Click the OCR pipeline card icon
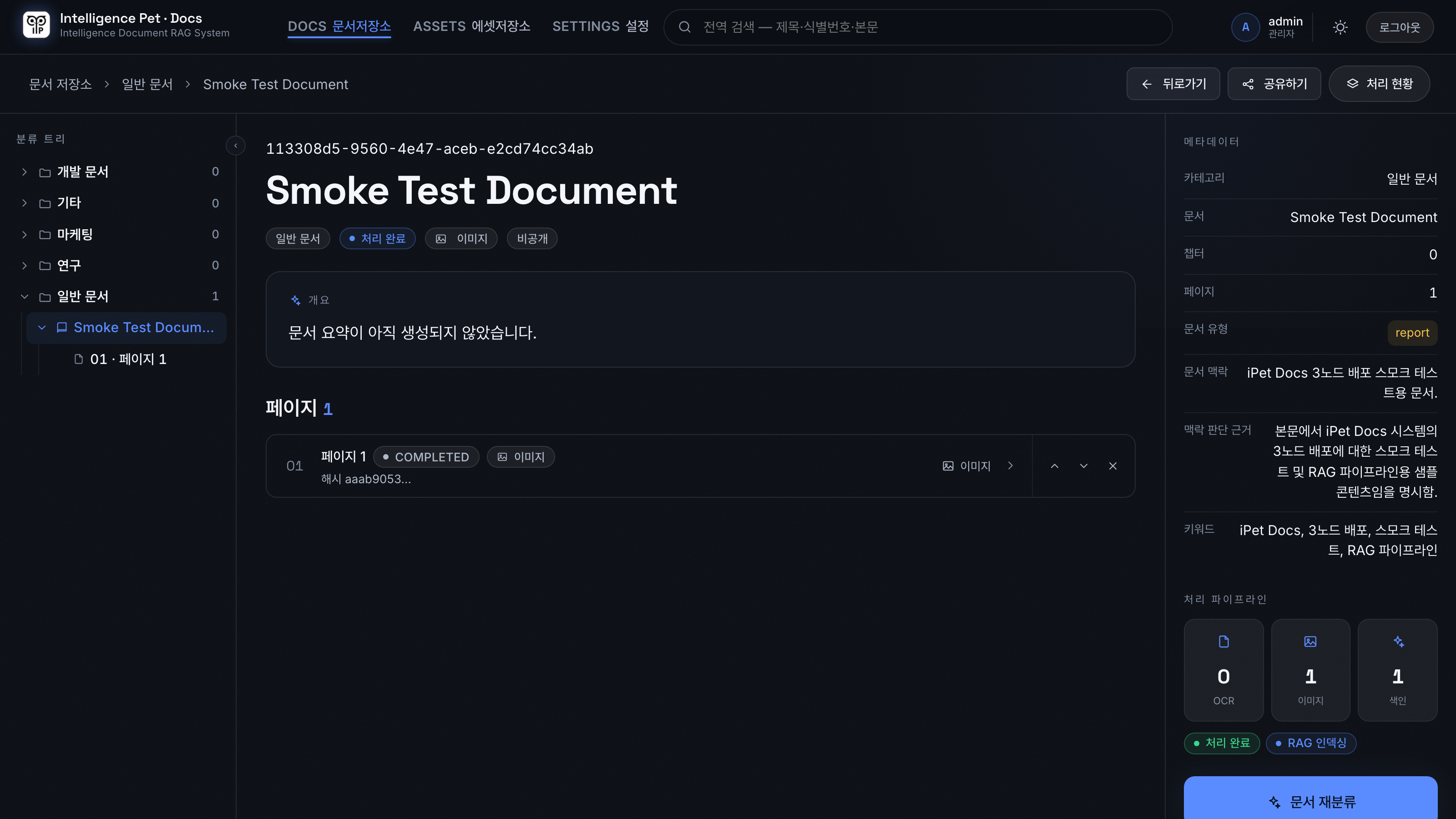 1223,642
